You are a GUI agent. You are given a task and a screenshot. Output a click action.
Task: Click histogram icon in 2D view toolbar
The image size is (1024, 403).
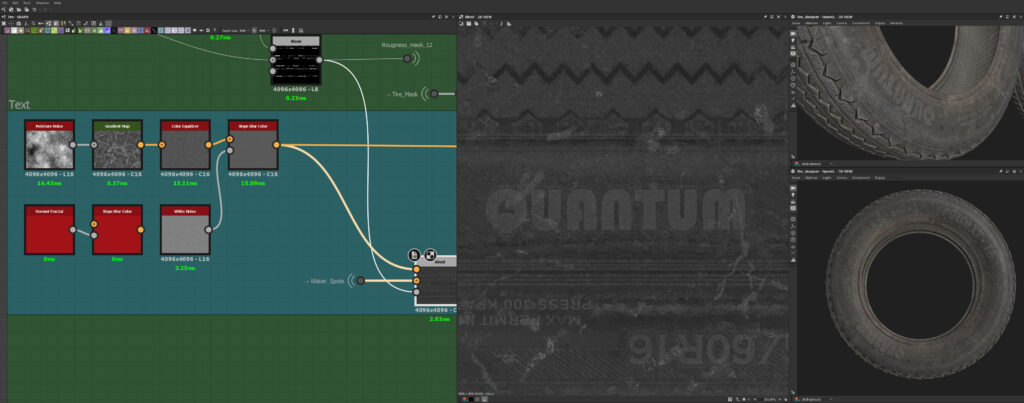point(509,24)
